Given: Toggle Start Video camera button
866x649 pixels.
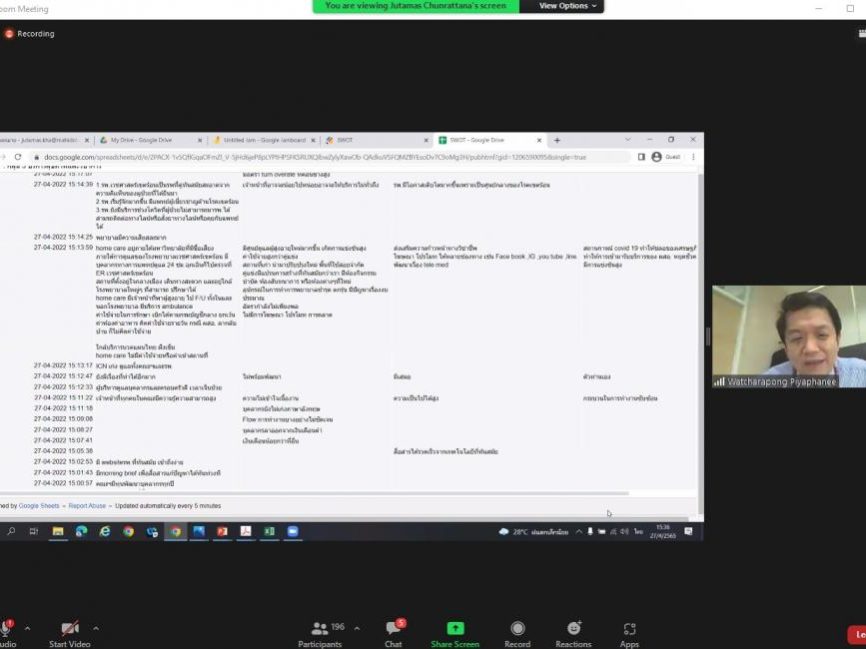Looking at the screenshot, I should (70, 628).
